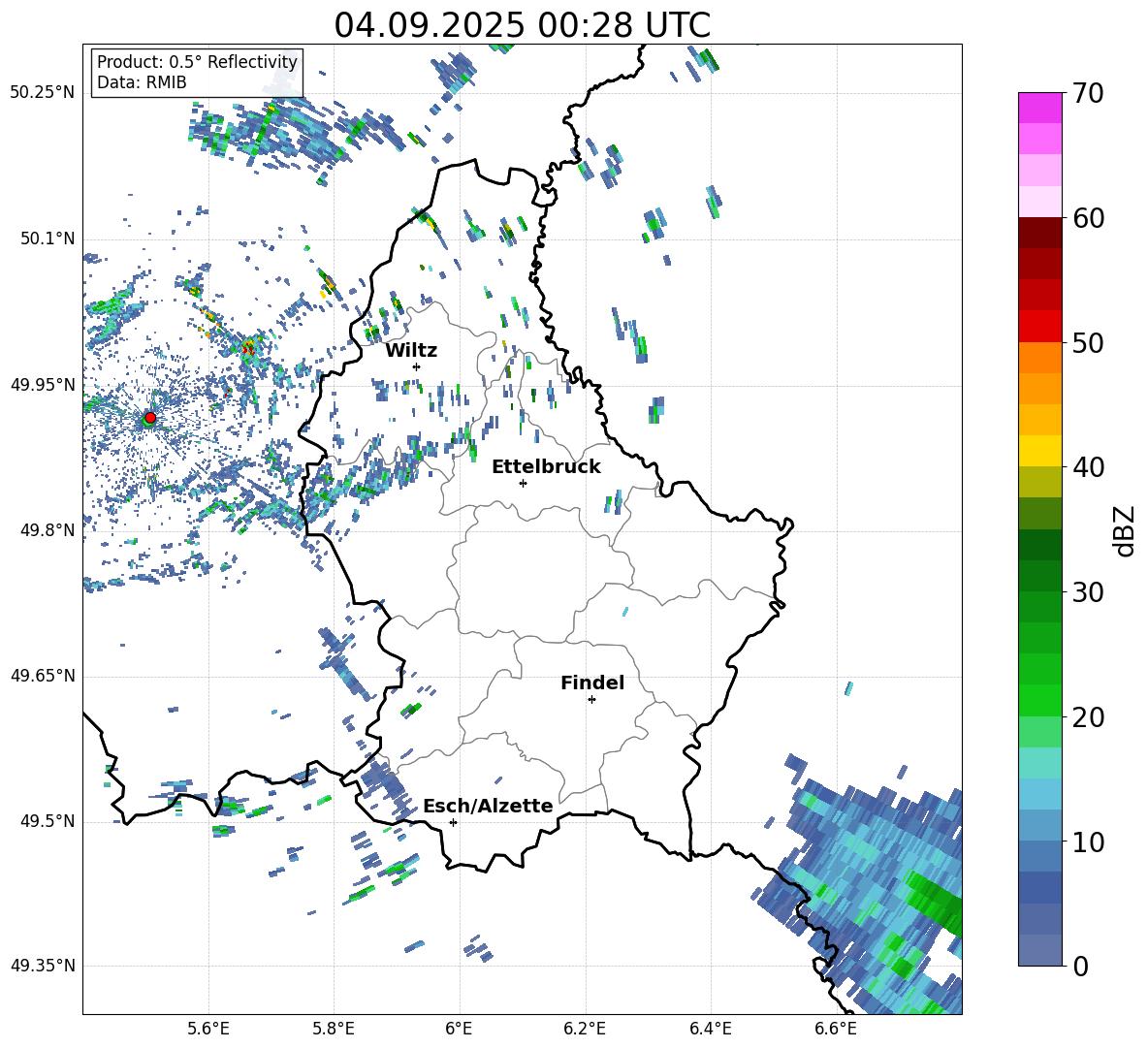The image size is (1148, 1048).
Task: Click the blue 10 dBZ colorbar segment
Action: pos(1039,826)
